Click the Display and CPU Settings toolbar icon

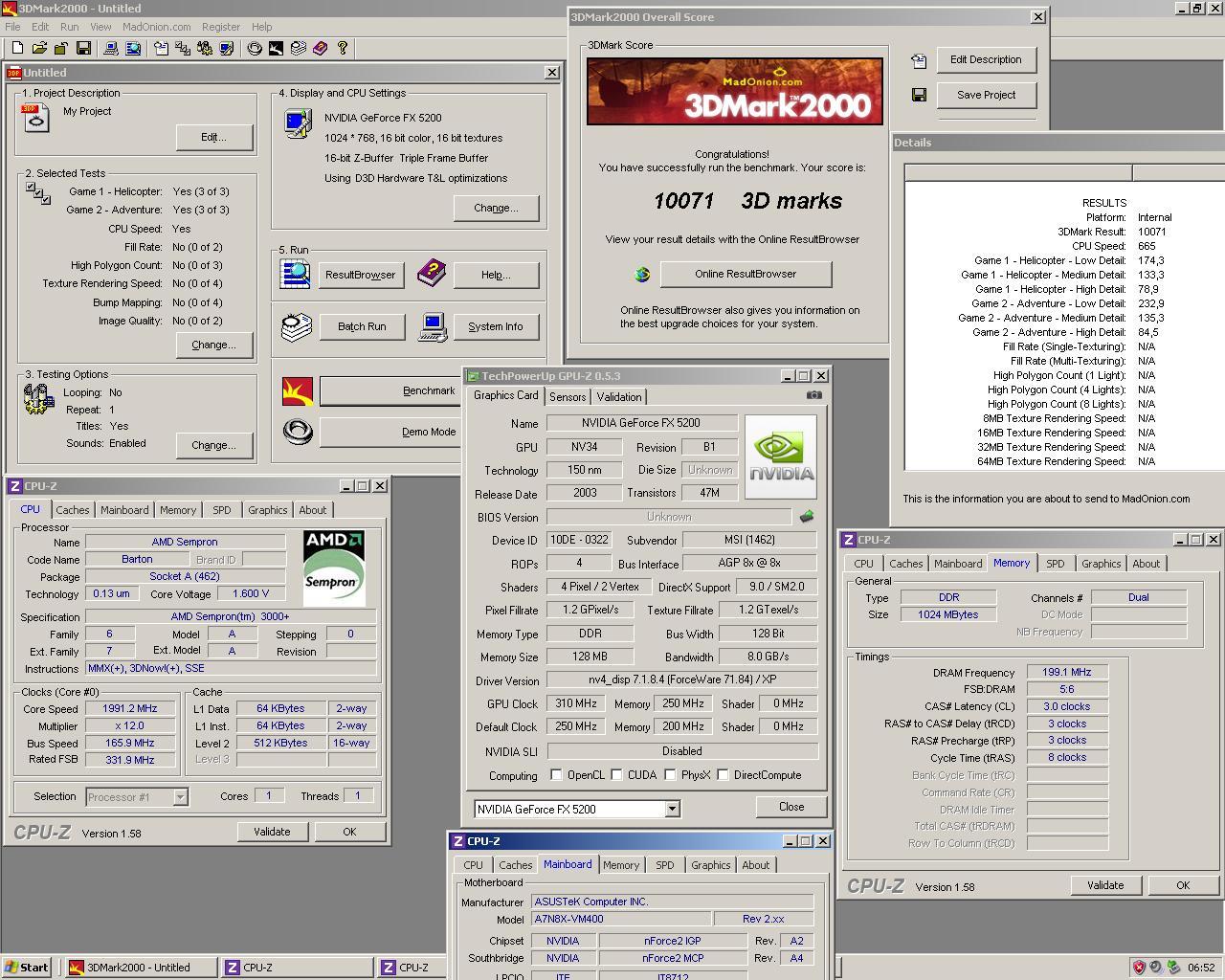(227, 48)
